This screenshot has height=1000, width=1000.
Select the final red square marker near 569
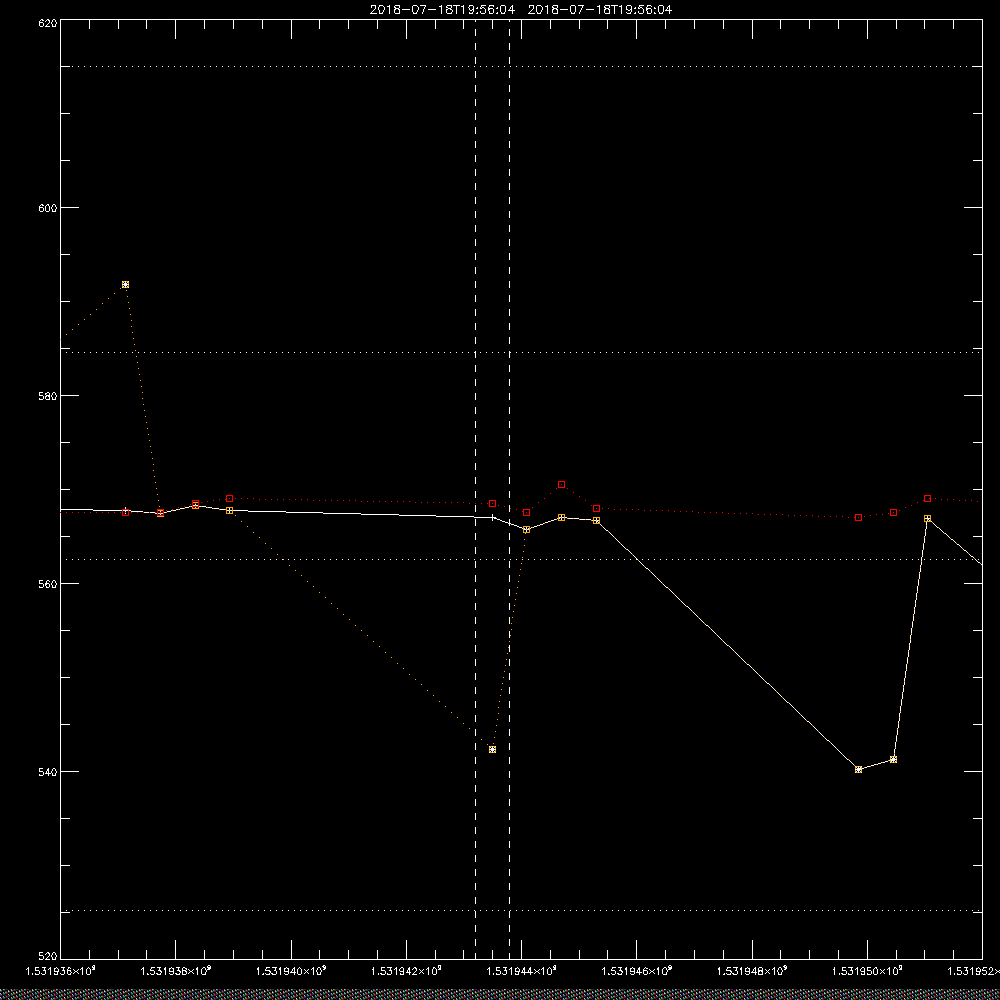click(927, 499)
